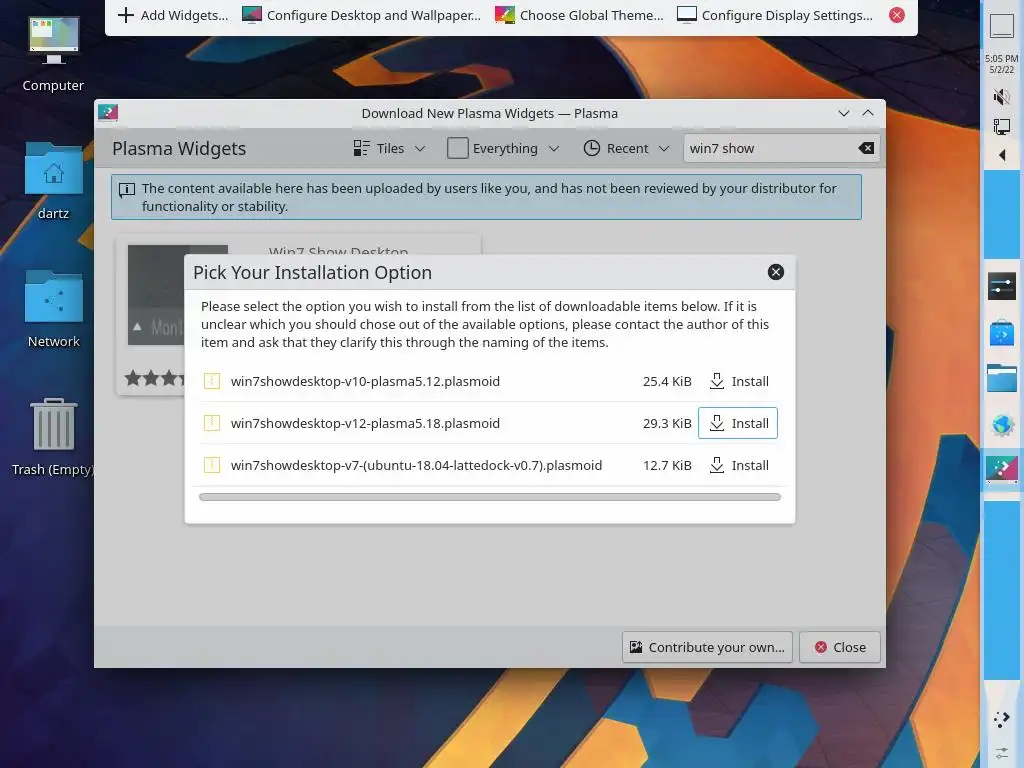Open System Settings from the panel

tap(1001, 286)
